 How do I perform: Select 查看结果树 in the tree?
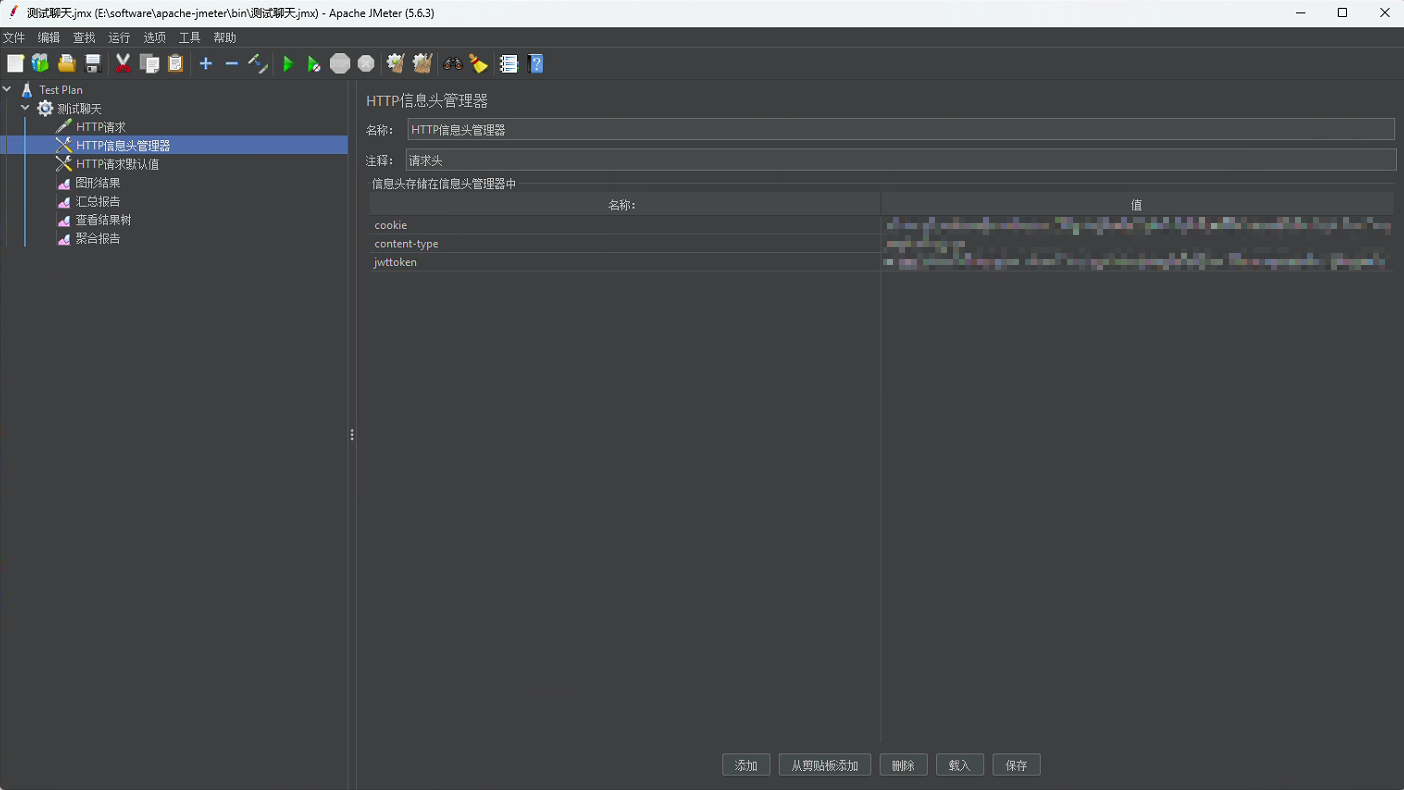[x=103, y=220]
